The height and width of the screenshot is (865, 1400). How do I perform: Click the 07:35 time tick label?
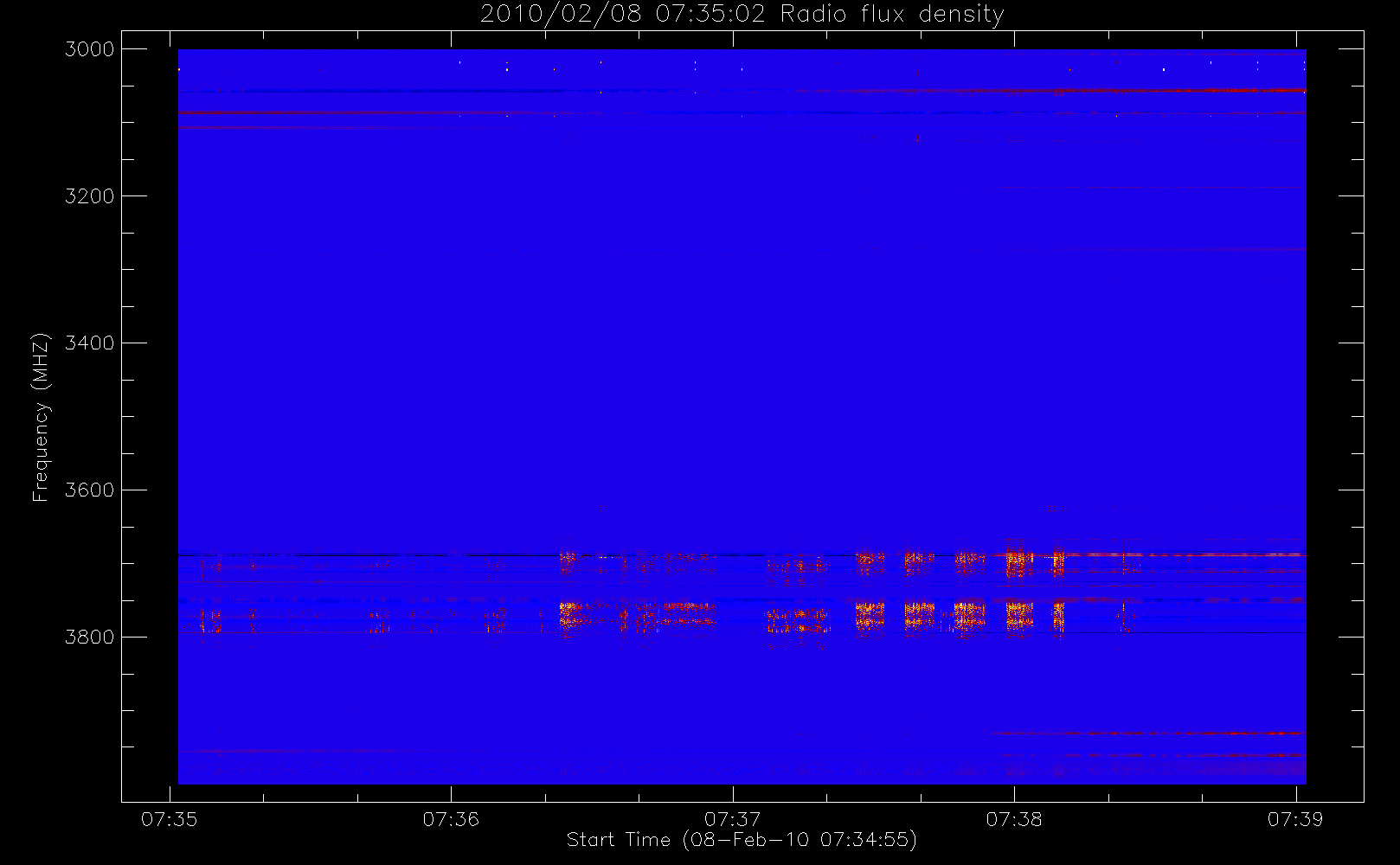[x=170, y=819]
